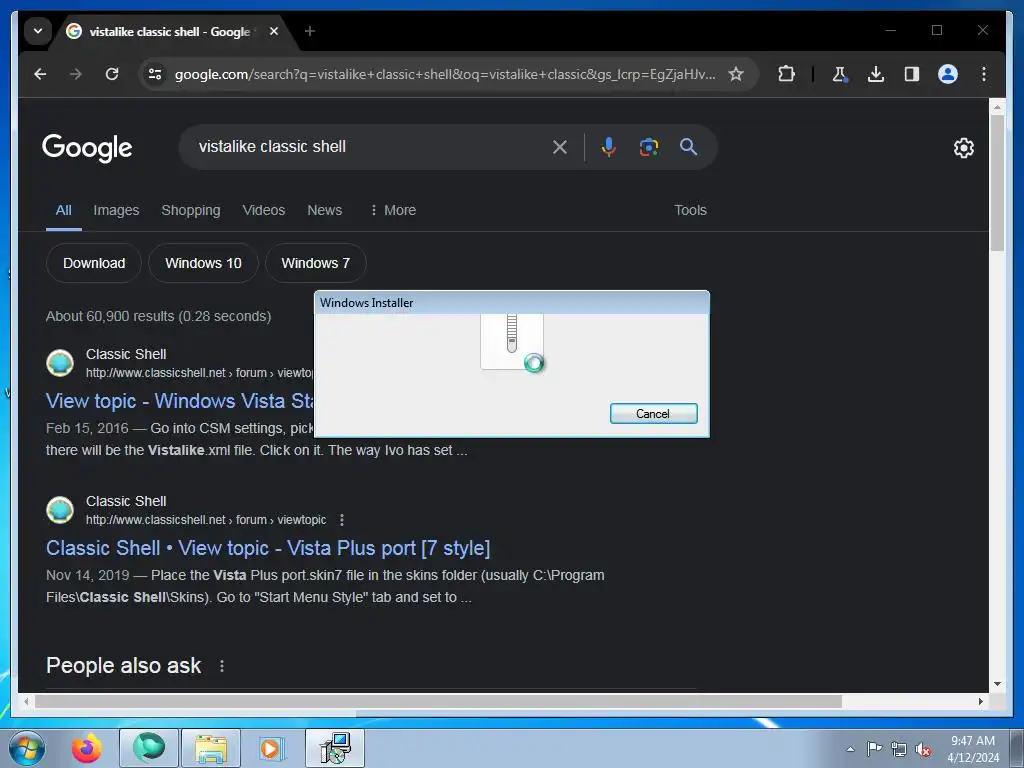1024x768 pixels.
Task: Open the taskbar clock and date
Action: coord(973,749)
